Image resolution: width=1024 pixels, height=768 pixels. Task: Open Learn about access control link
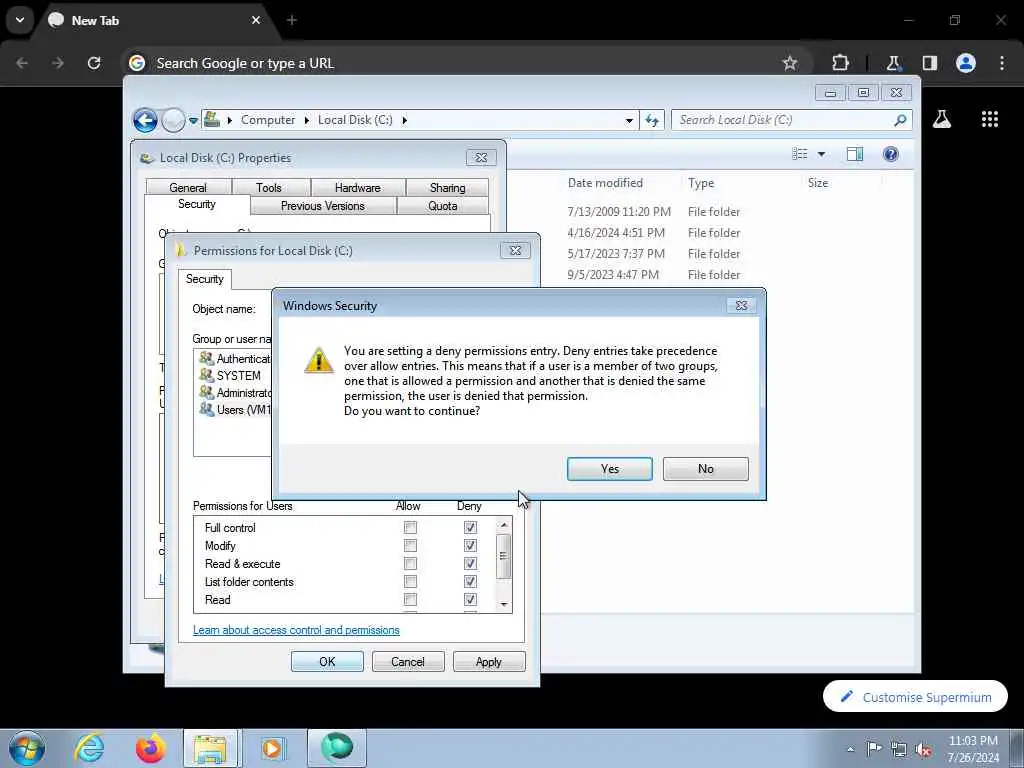(x=296, y=630)
